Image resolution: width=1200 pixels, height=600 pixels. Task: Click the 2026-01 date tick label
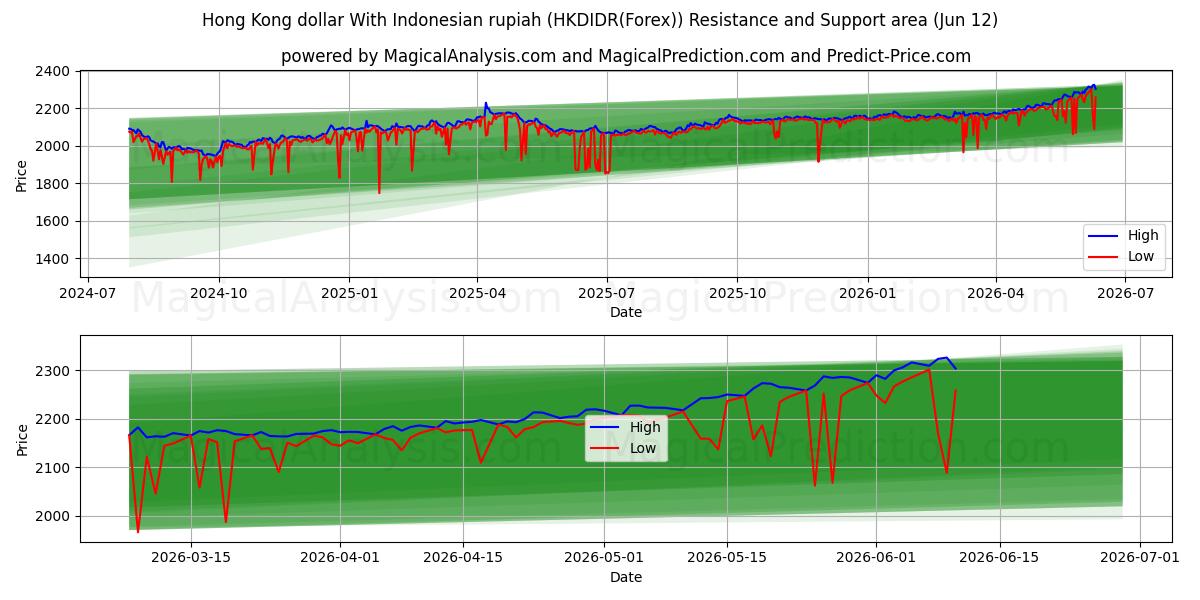867,294
